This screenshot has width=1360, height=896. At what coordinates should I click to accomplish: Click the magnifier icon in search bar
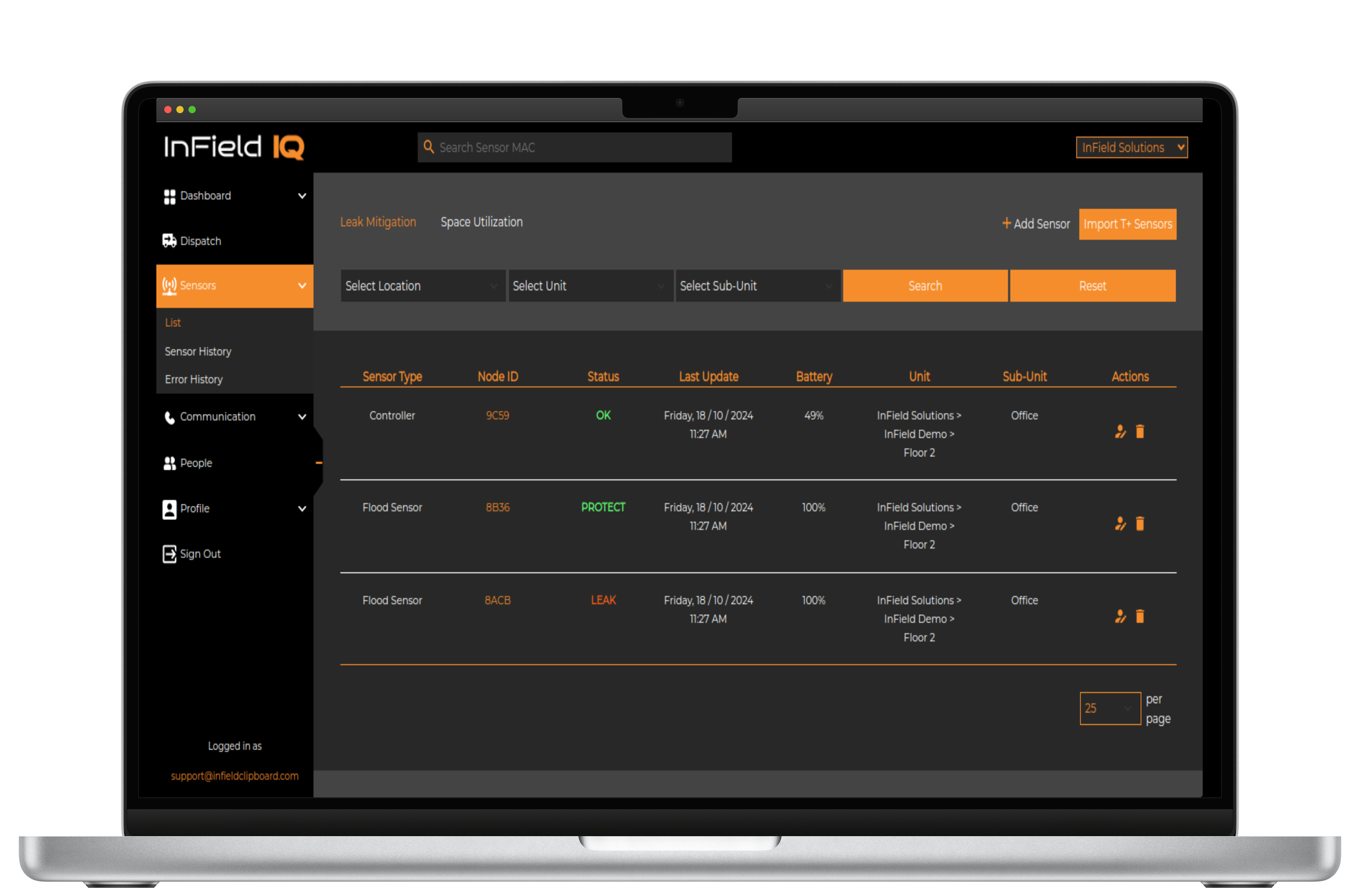429,147
